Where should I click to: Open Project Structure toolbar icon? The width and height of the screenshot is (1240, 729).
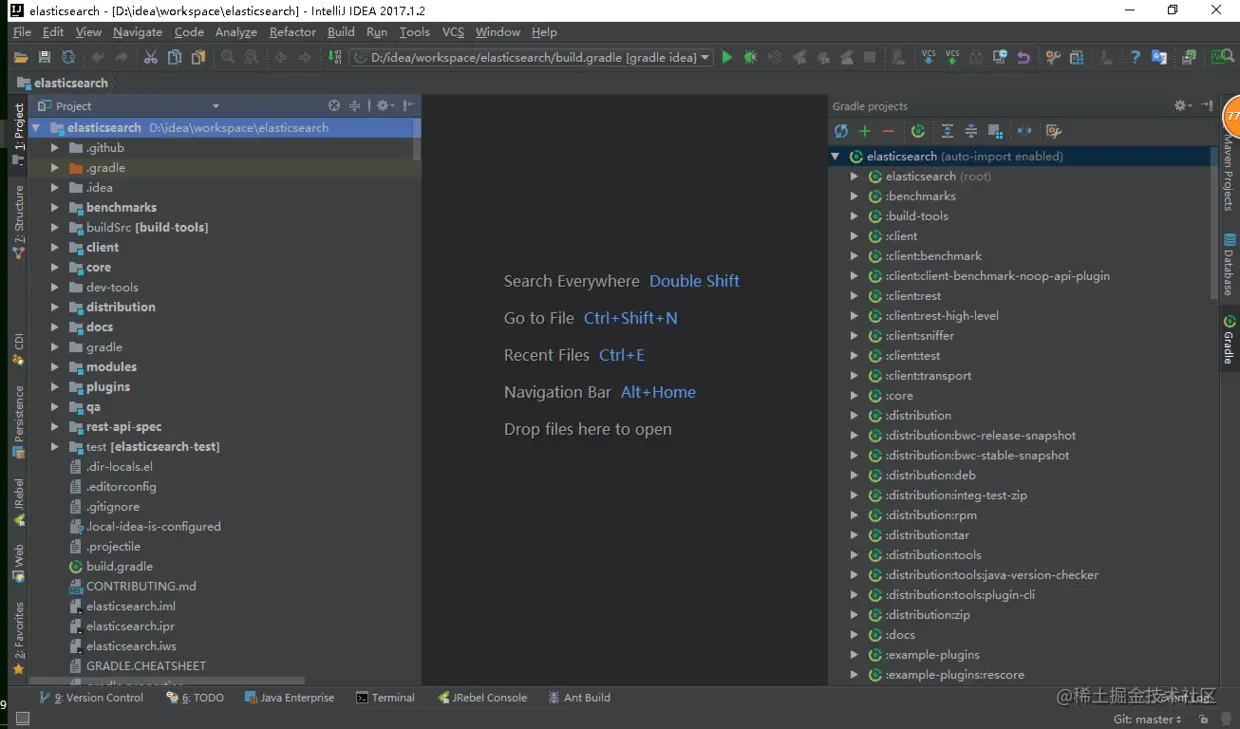pyautogui.click(x=1077, y=58)
